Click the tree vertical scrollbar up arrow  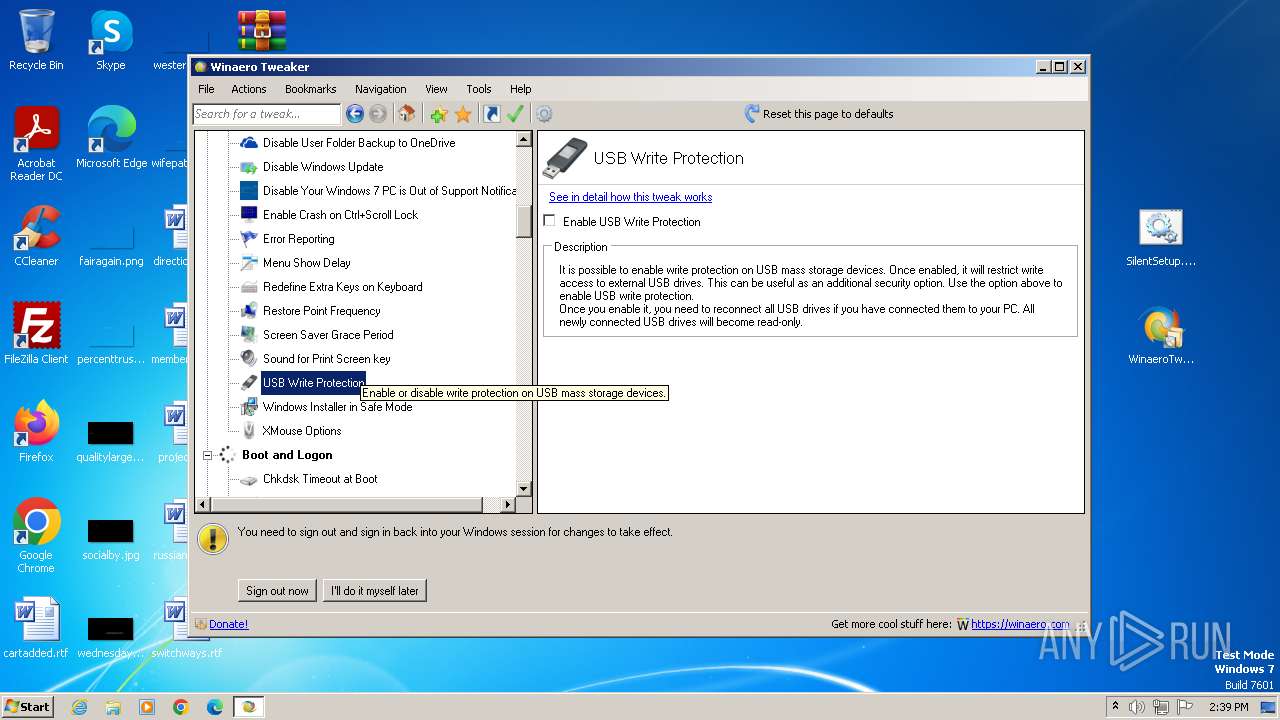click(524, 140)
